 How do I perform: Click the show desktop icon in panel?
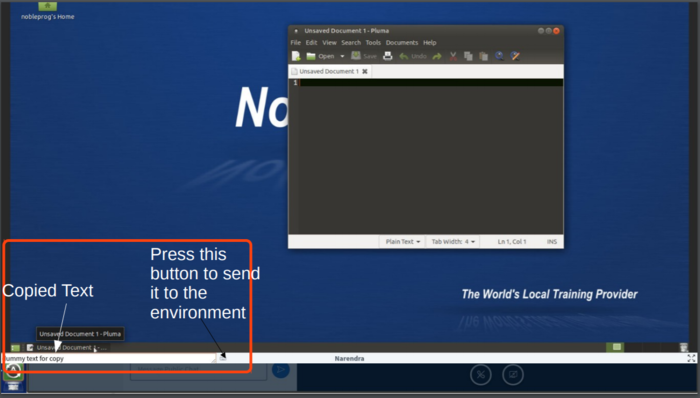point(15,348)
